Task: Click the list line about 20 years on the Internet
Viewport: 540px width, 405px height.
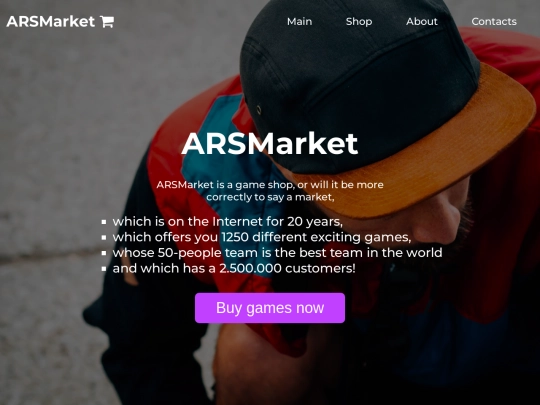Action: click(228, 221)
